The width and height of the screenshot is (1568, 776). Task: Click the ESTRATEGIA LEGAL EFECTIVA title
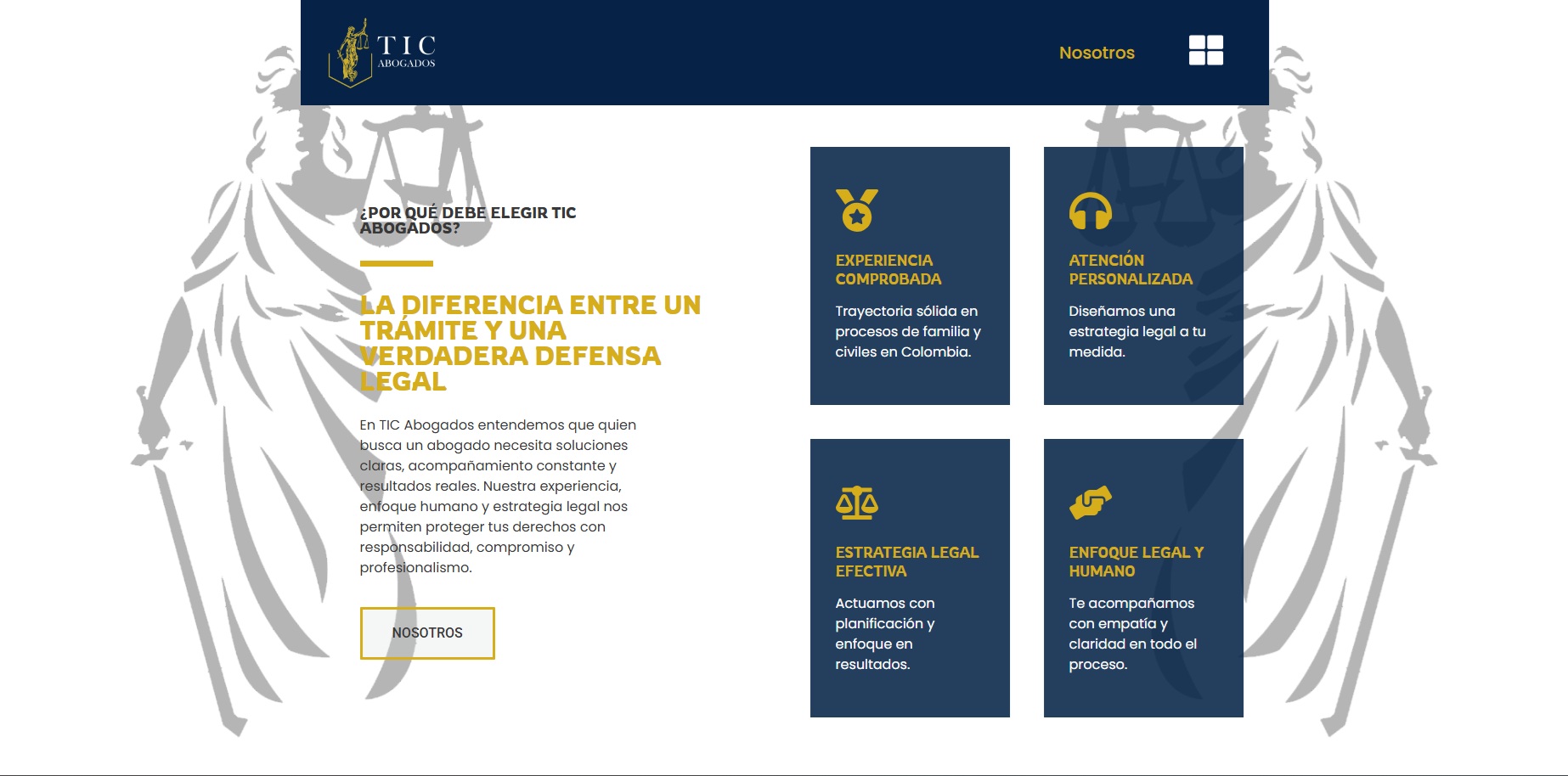[x=906, y=561]
